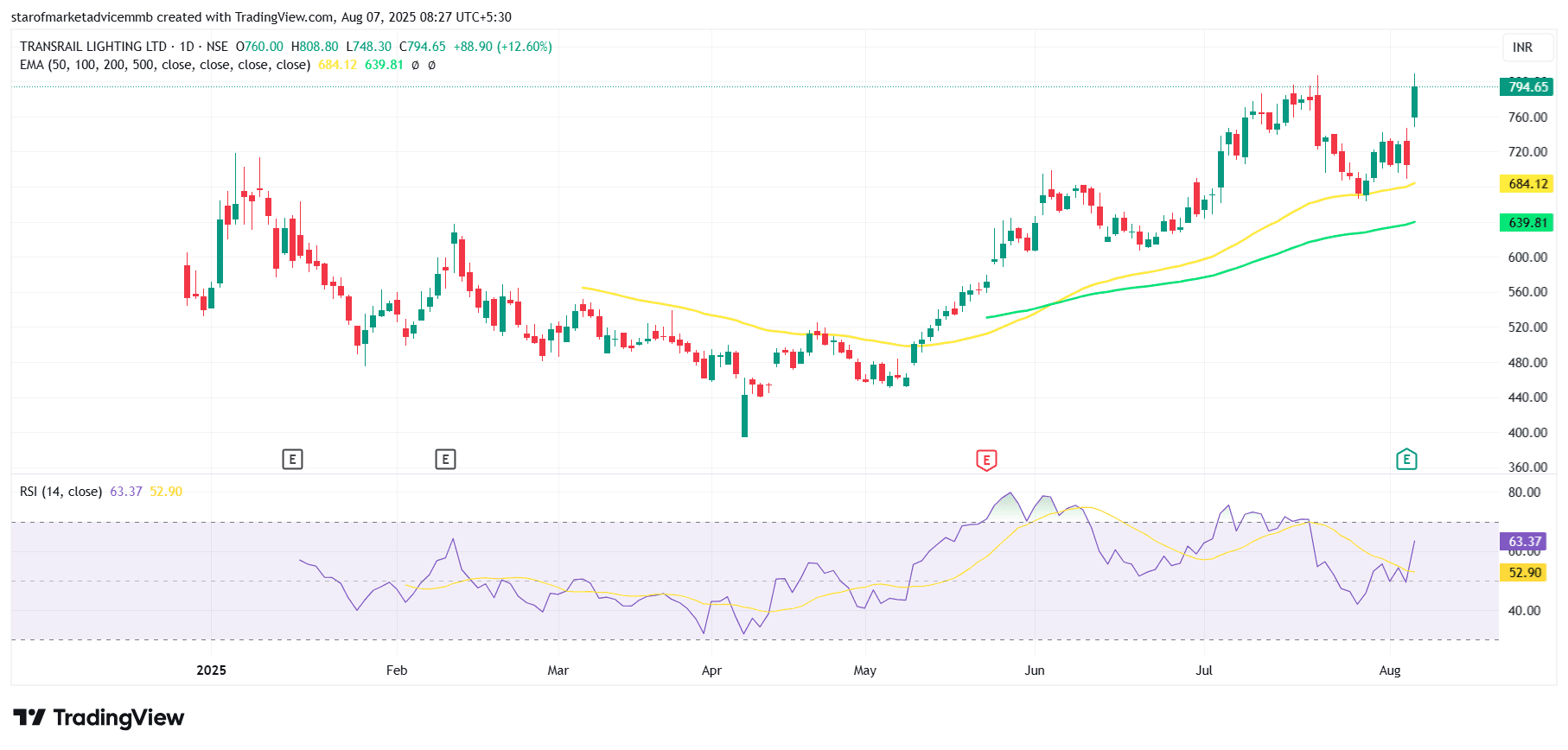Click the close value C794.65

423,47
